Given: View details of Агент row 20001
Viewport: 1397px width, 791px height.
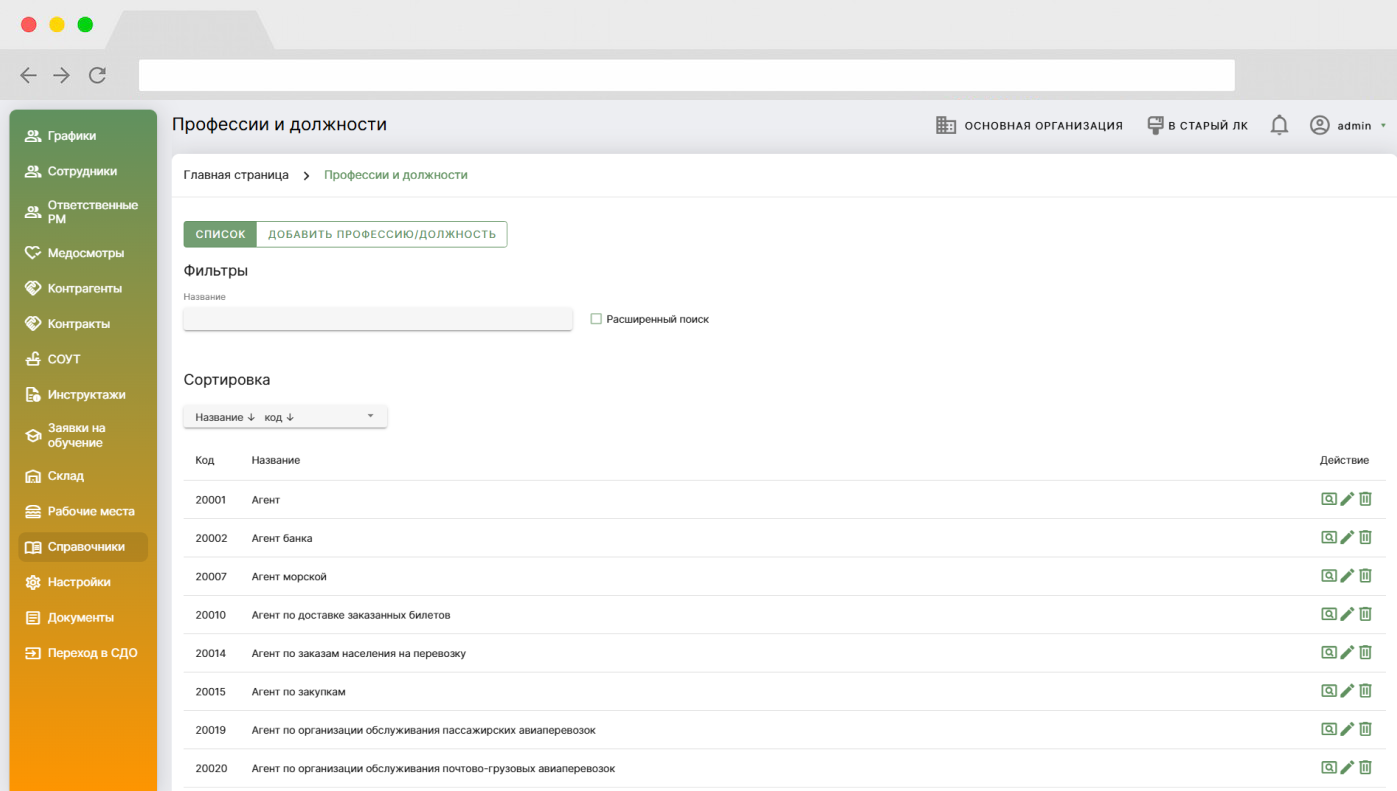Looking at the screenshot, I should 1329,499.
